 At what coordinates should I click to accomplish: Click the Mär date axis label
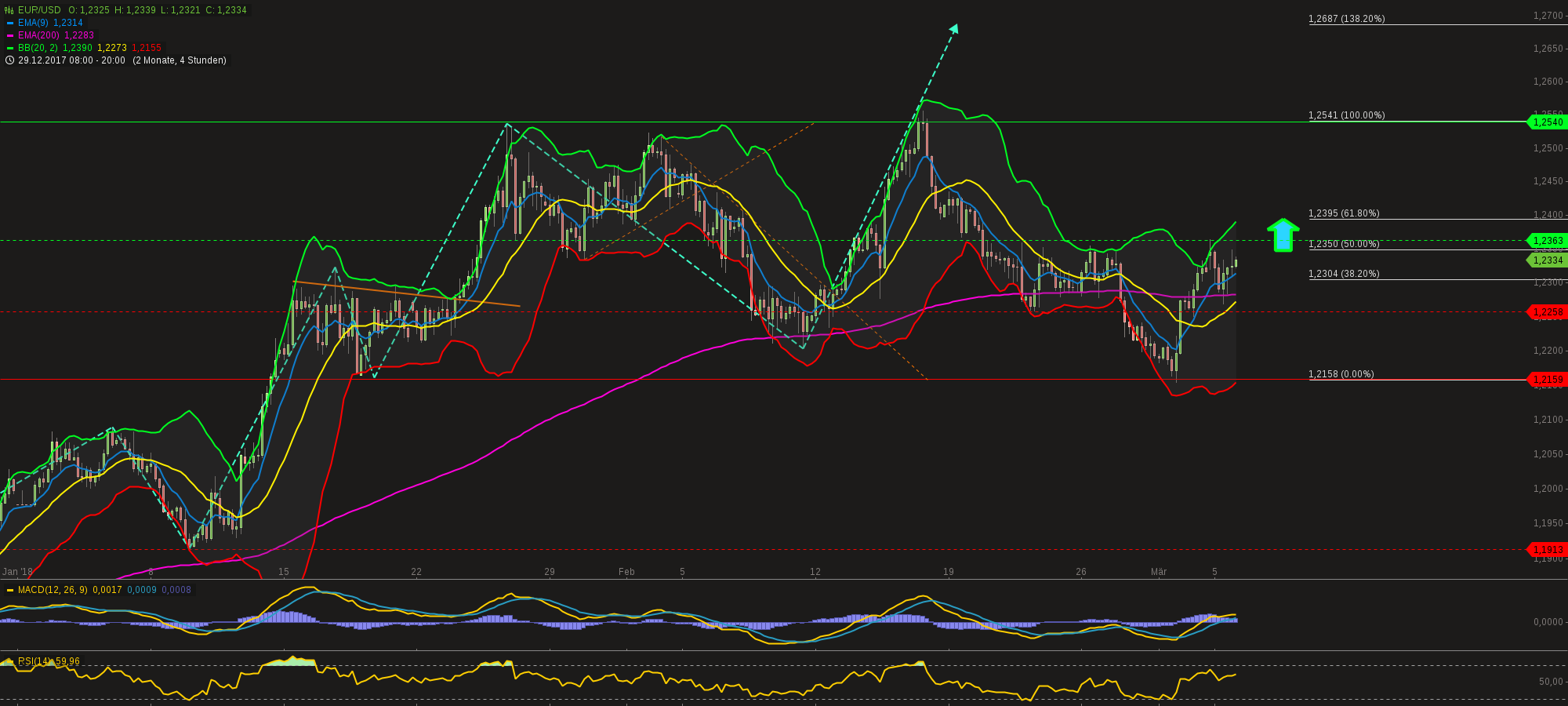point(1159,572)
